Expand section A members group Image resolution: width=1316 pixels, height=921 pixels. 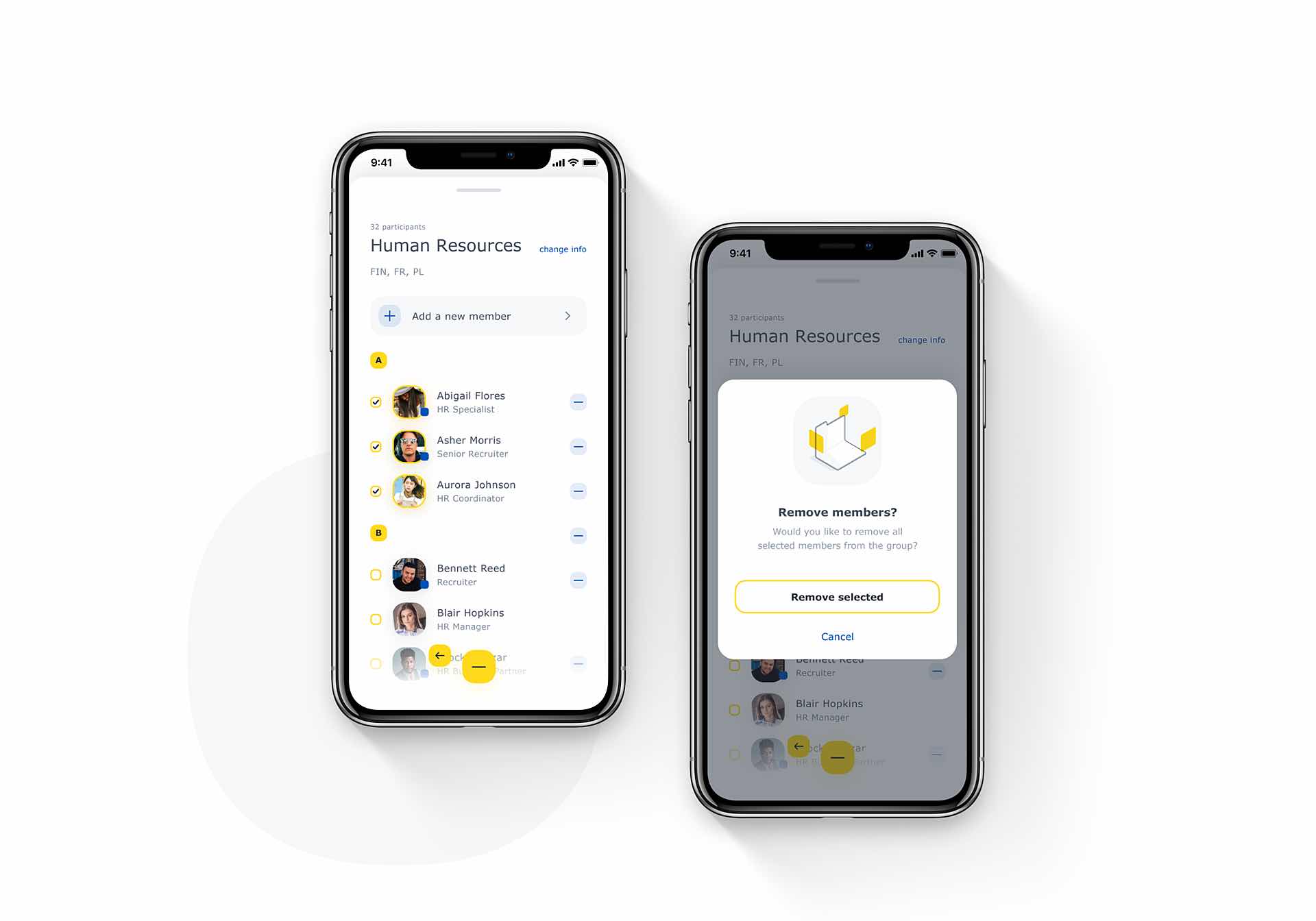(x=379, y=360)
